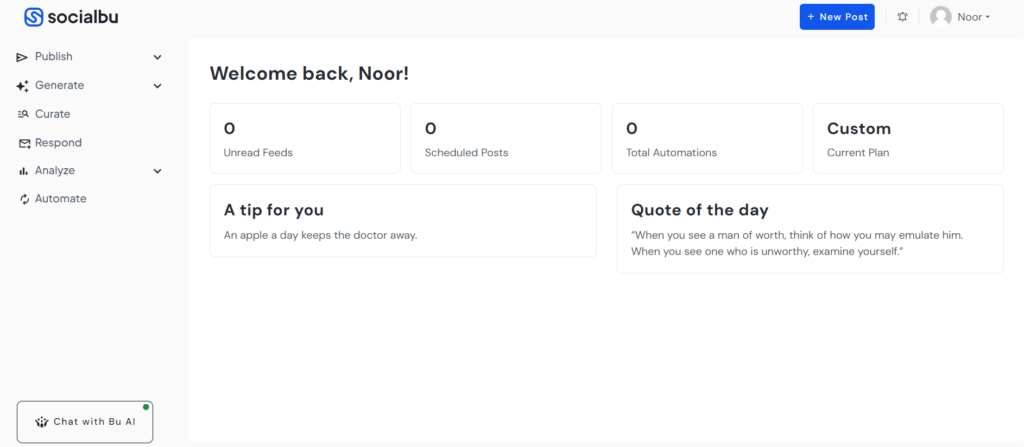
Task: Click the Publish paper-plane icon
Action: 22,58
